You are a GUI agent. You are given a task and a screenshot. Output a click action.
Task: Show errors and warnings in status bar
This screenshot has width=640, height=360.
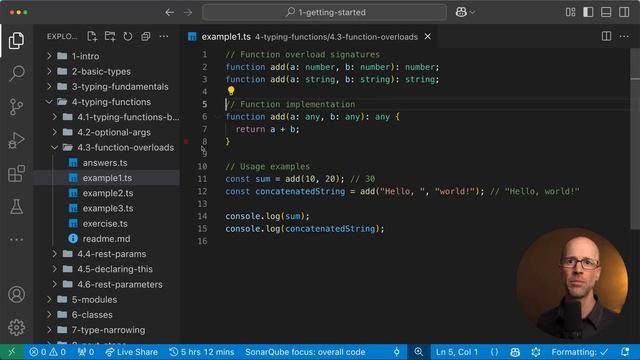coord(47,352)
